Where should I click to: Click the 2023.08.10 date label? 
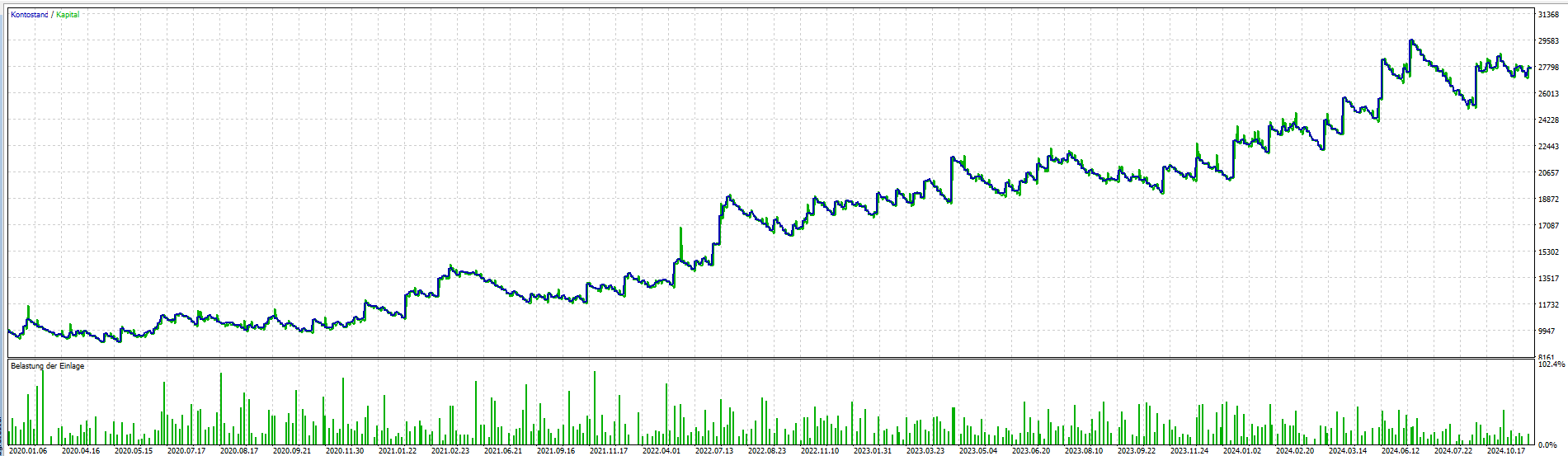point(1084,451)
